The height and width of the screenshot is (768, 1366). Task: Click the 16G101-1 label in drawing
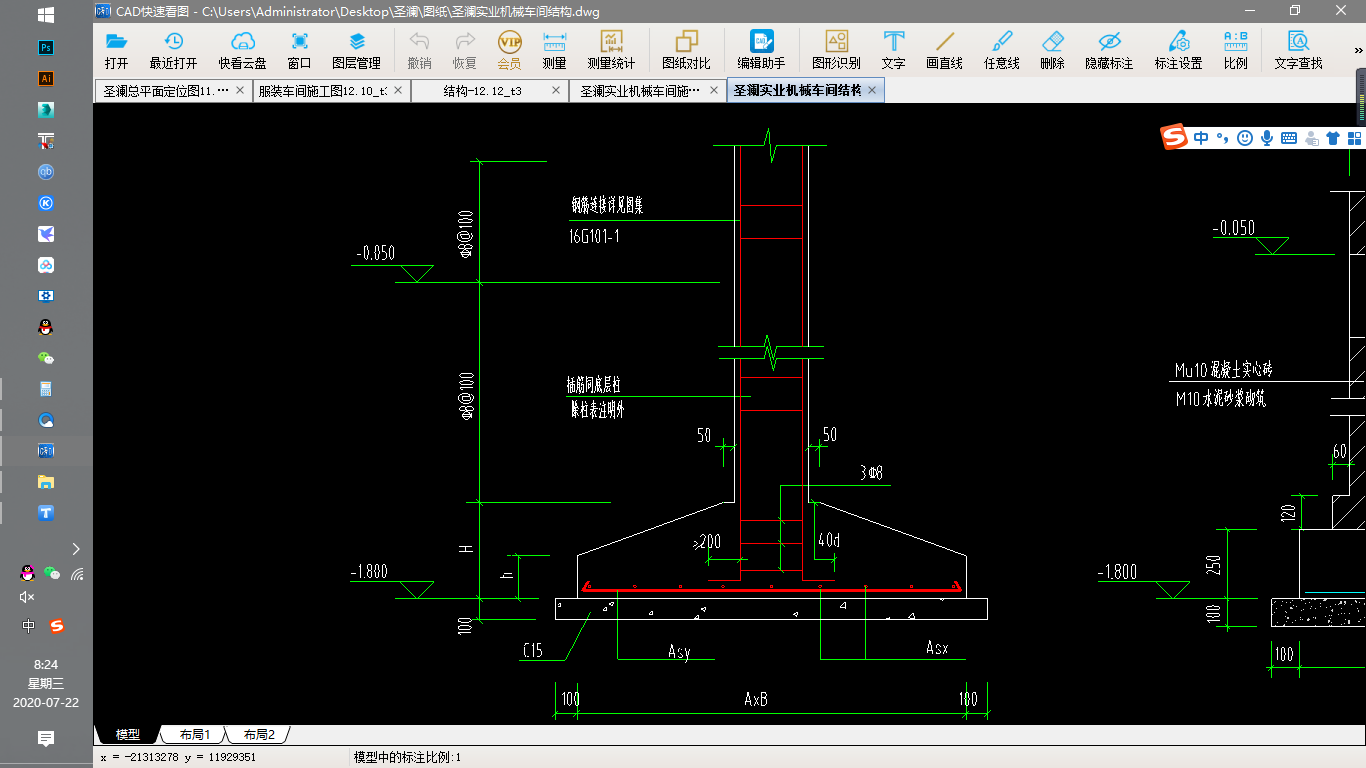pos(594,236)
